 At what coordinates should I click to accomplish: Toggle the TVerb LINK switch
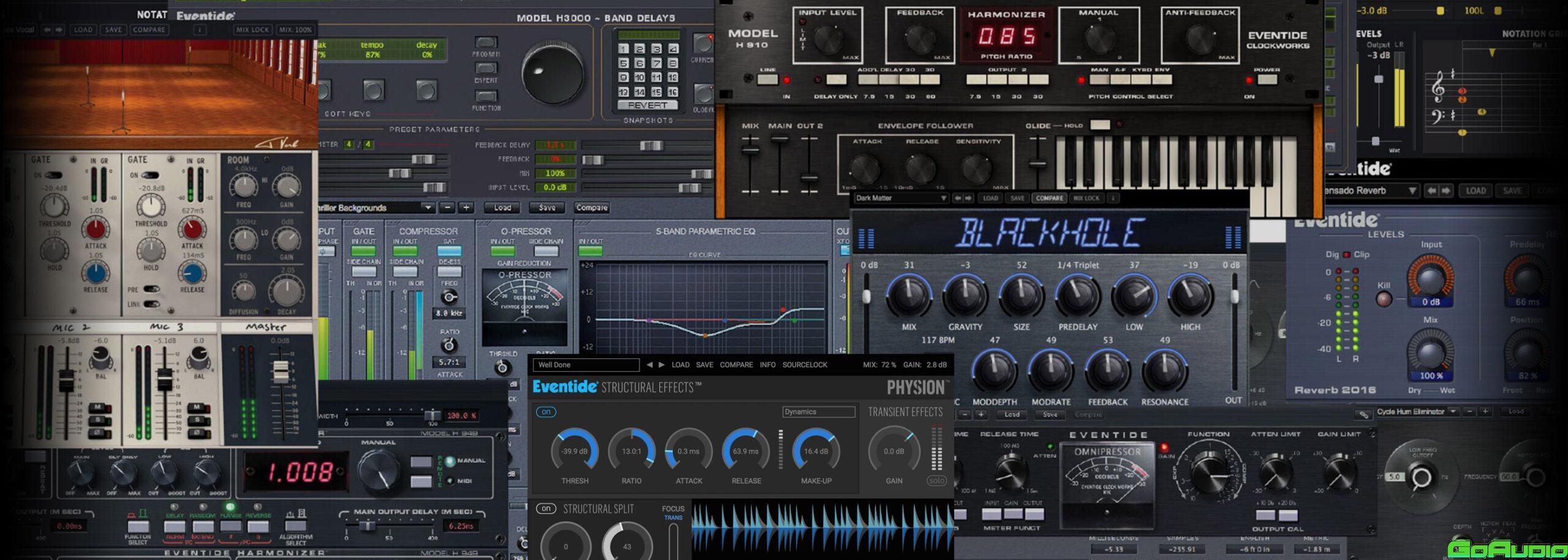tap(151, 304)
